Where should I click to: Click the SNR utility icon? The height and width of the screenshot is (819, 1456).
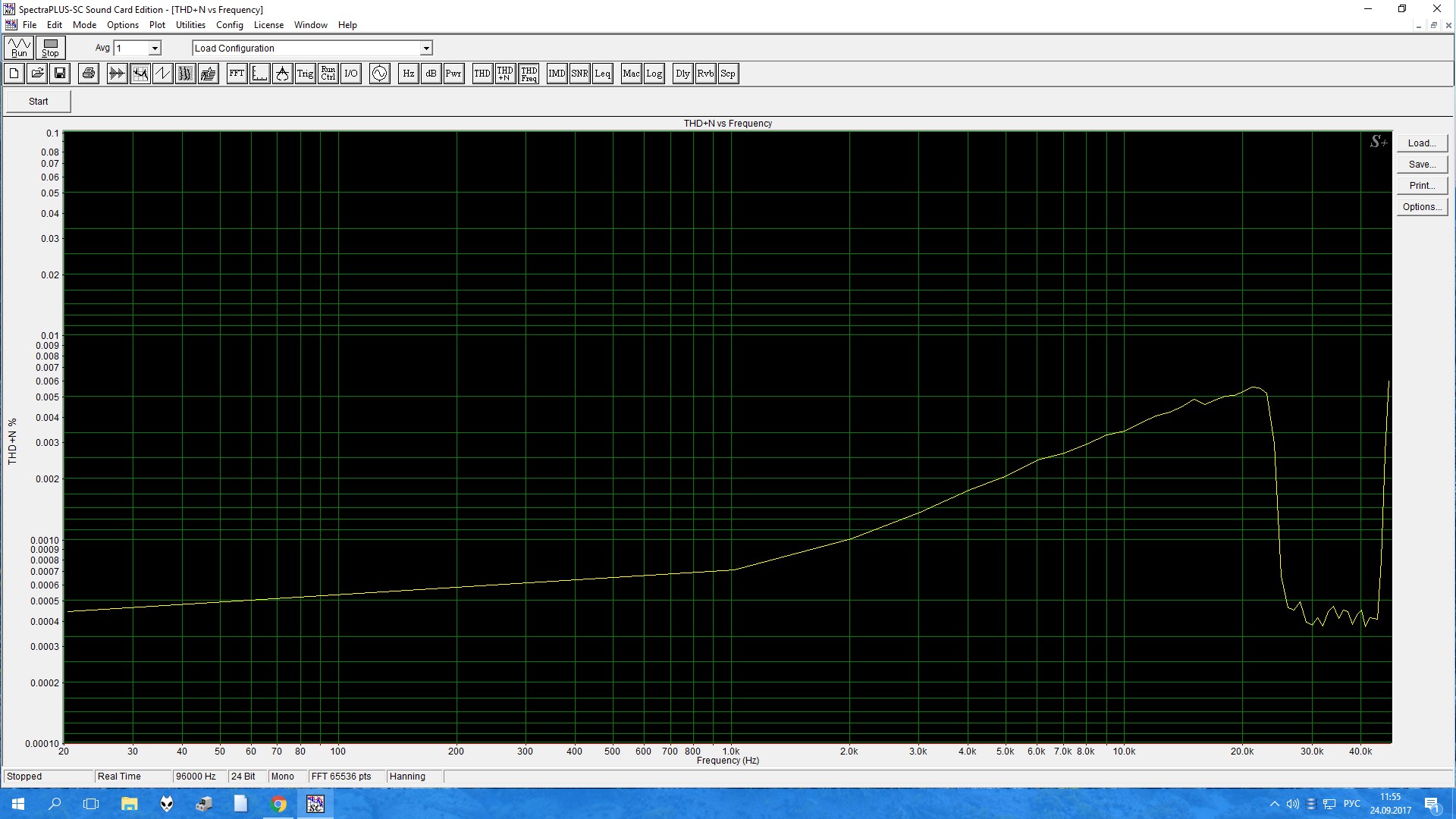coord(579,74)
